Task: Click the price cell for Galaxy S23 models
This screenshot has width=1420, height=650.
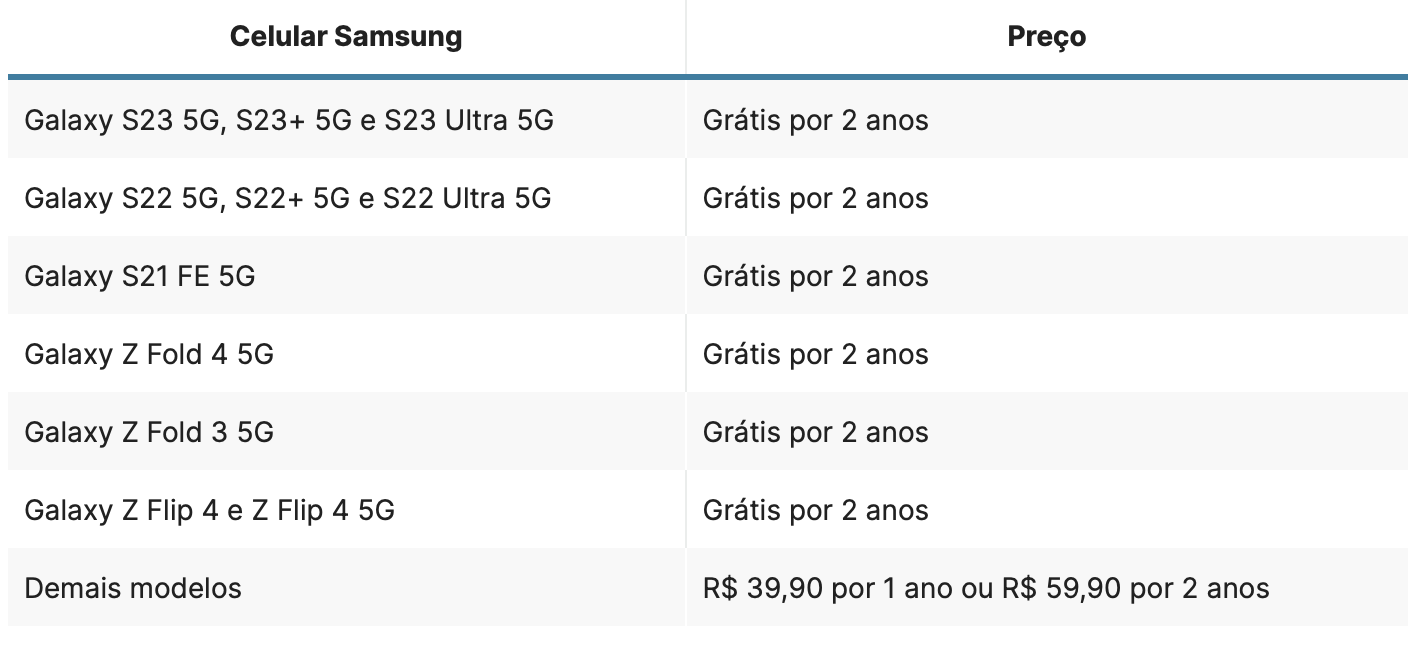Action: point(816,120)
